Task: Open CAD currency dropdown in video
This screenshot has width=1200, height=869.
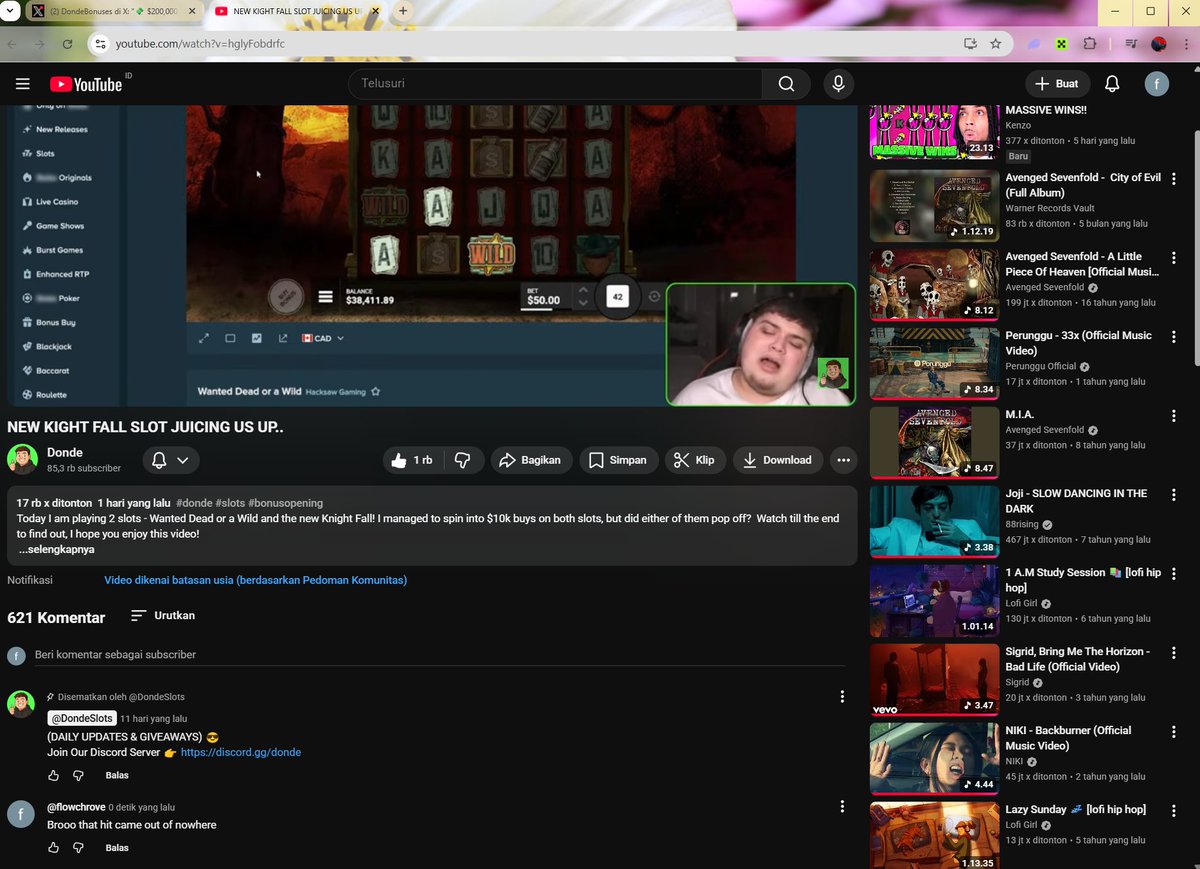Action: (x=323, y=339)
